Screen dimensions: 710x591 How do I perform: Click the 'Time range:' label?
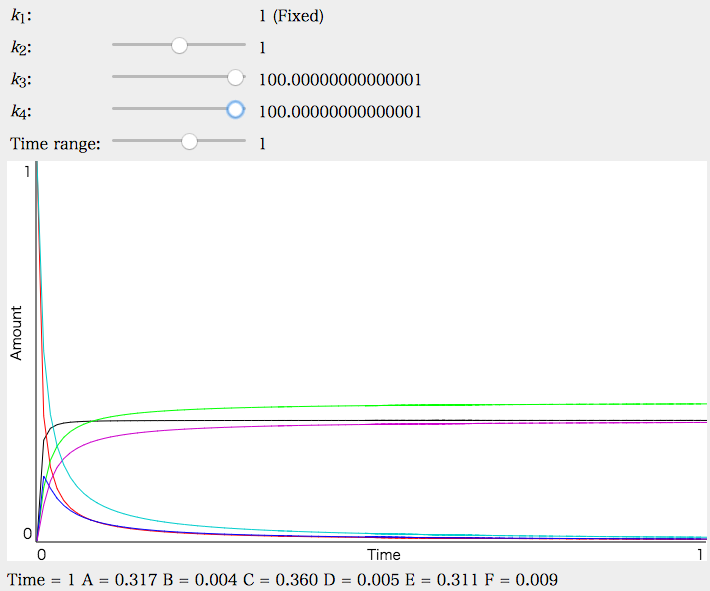coord(55,144)
